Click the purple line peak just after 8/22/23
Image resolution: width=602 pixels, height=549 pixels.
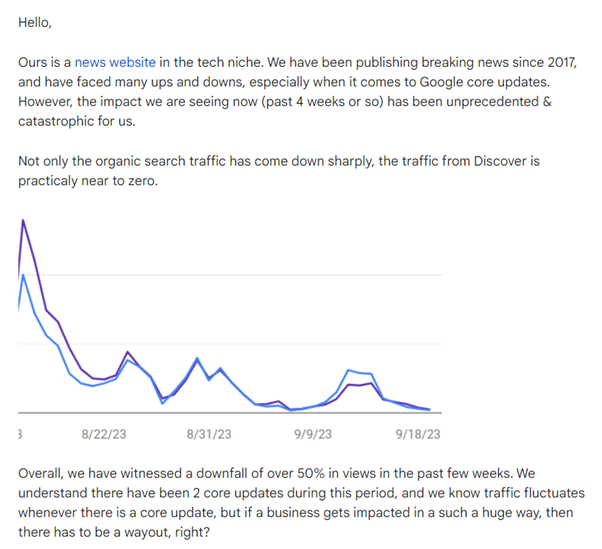(x=128, y=352)
